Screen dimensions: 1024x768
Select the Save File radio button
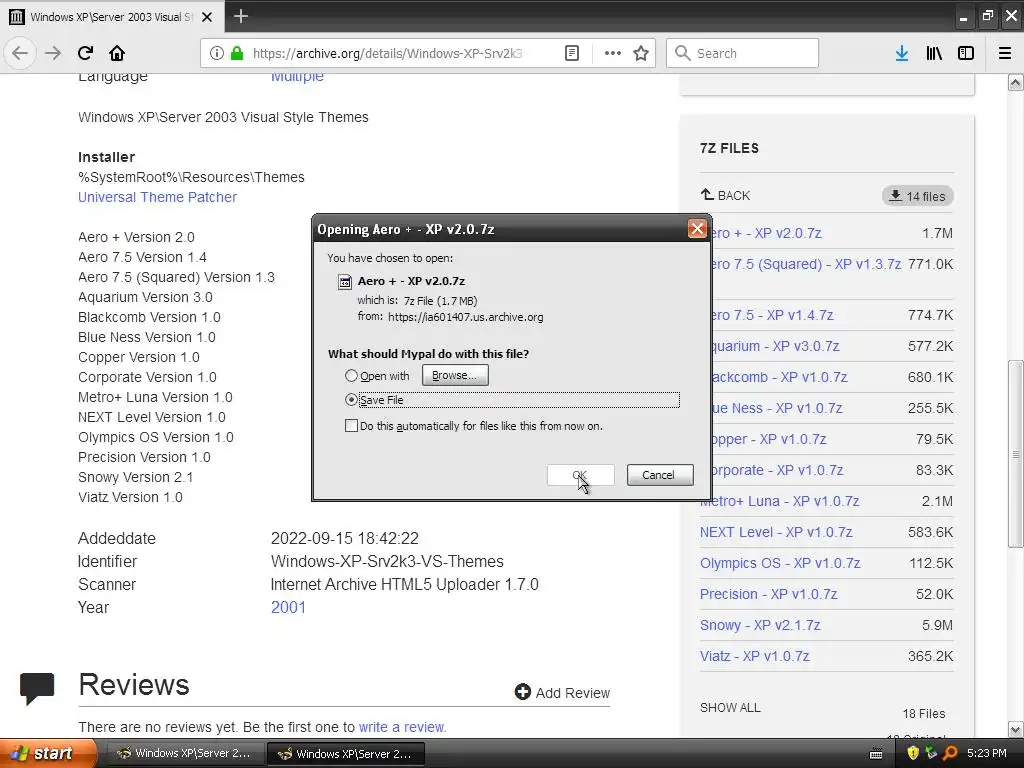pos(351,400)
